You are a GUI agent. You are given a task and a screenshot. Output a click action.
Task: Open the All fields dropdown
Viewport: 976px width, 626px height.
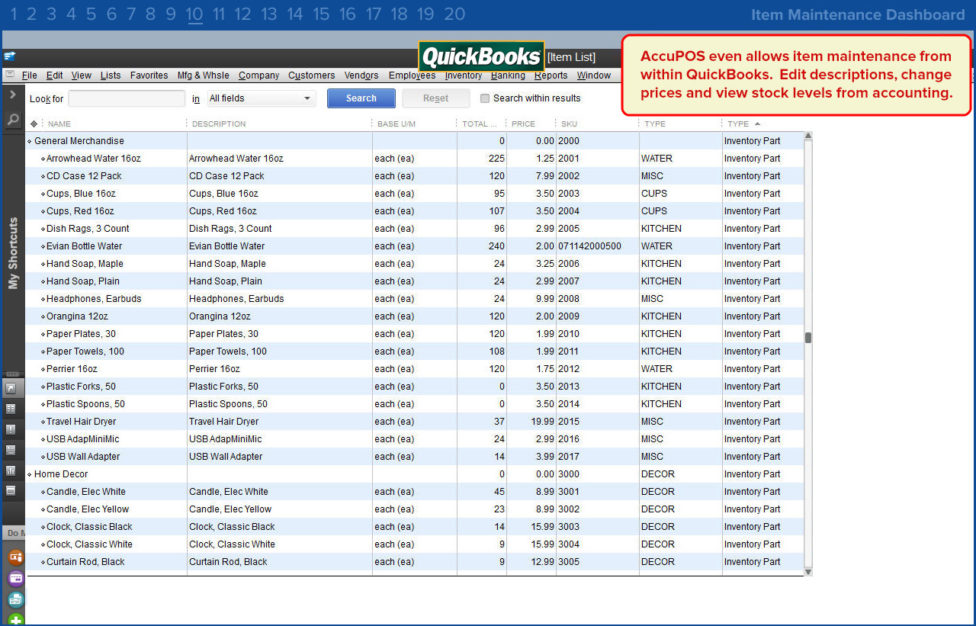click(260, 98)
